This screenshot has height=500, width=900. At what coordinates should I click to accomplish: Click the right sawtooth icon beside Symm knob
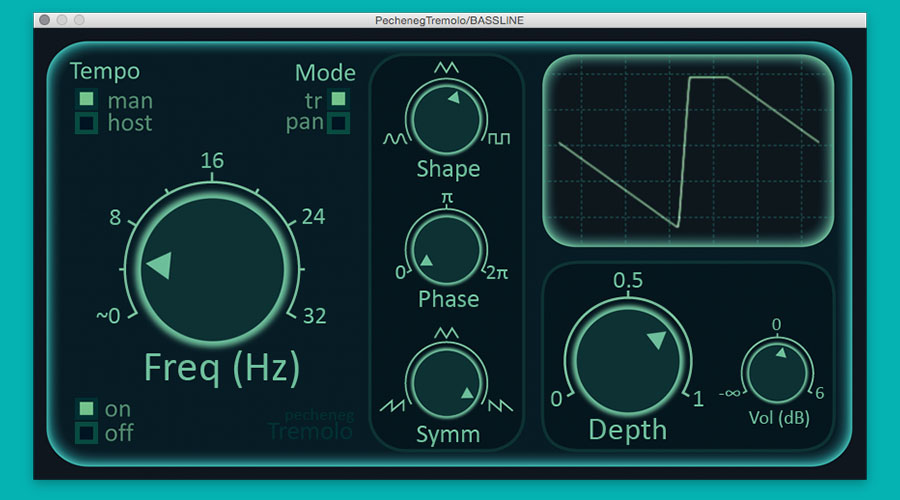[499, 405]
